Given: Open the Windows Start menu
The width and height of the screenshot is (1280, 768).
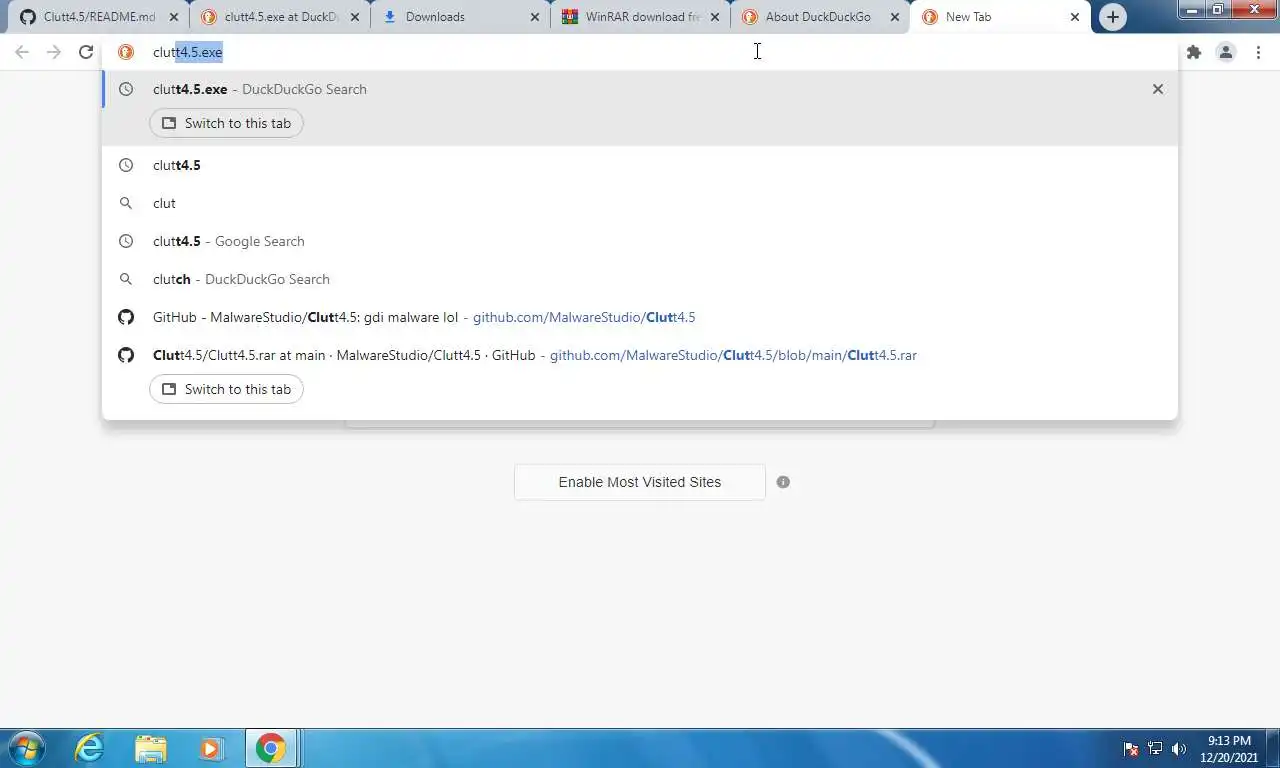Looking at the screenshot, I should (x=26, y=748).
